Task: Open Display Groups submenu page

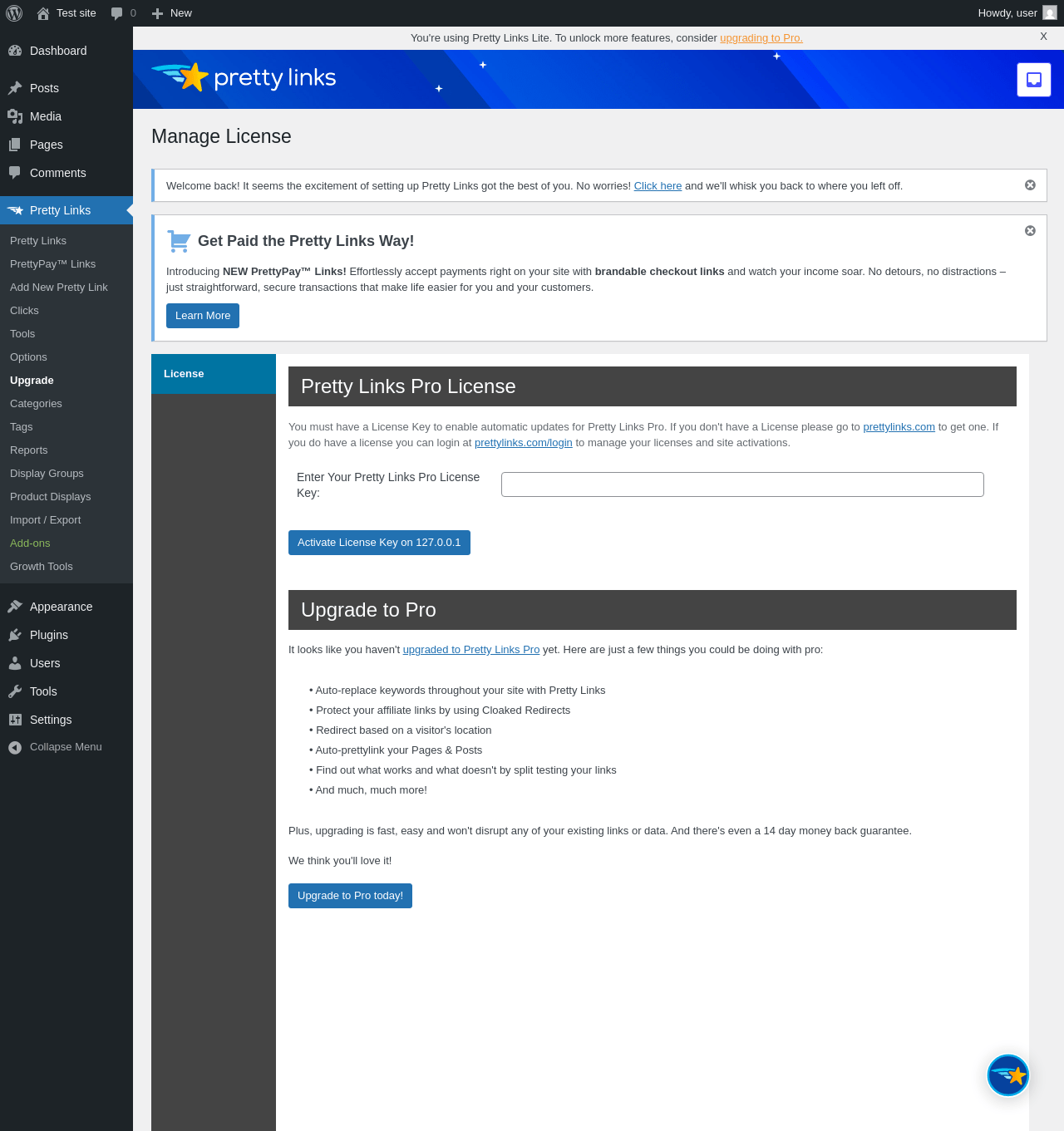Action: tap(47, 474)
